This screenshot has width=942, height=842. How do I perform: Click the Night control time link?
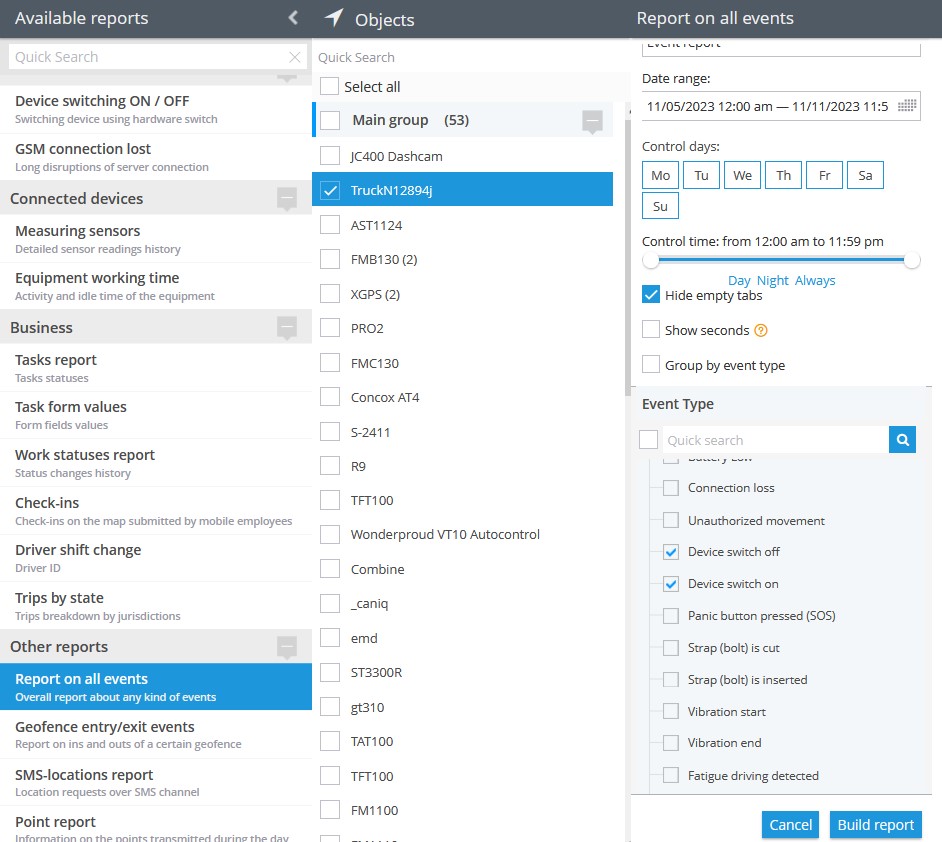click(x=772, y=281)
